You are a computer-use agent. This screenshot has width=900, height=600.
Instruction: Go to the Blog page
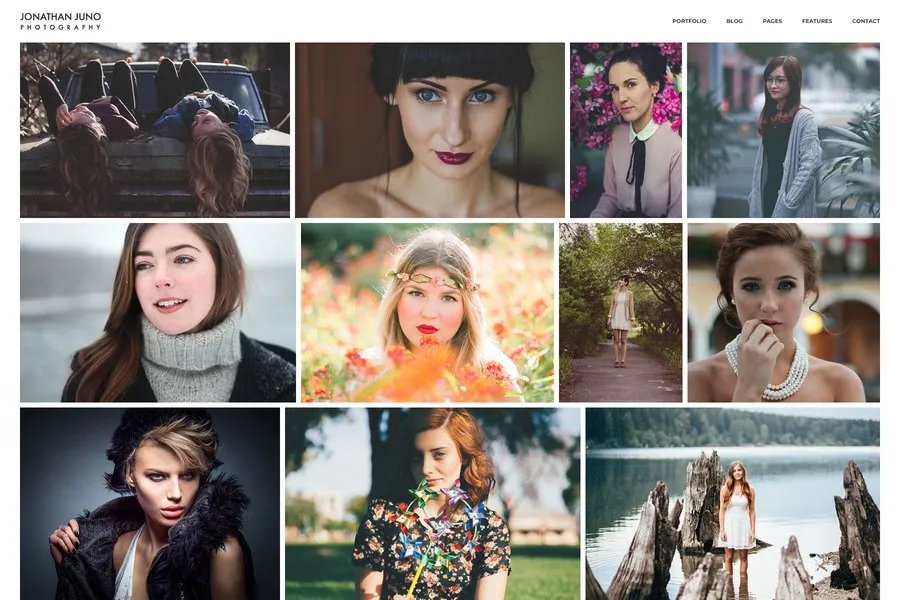[x=734, y=21]
